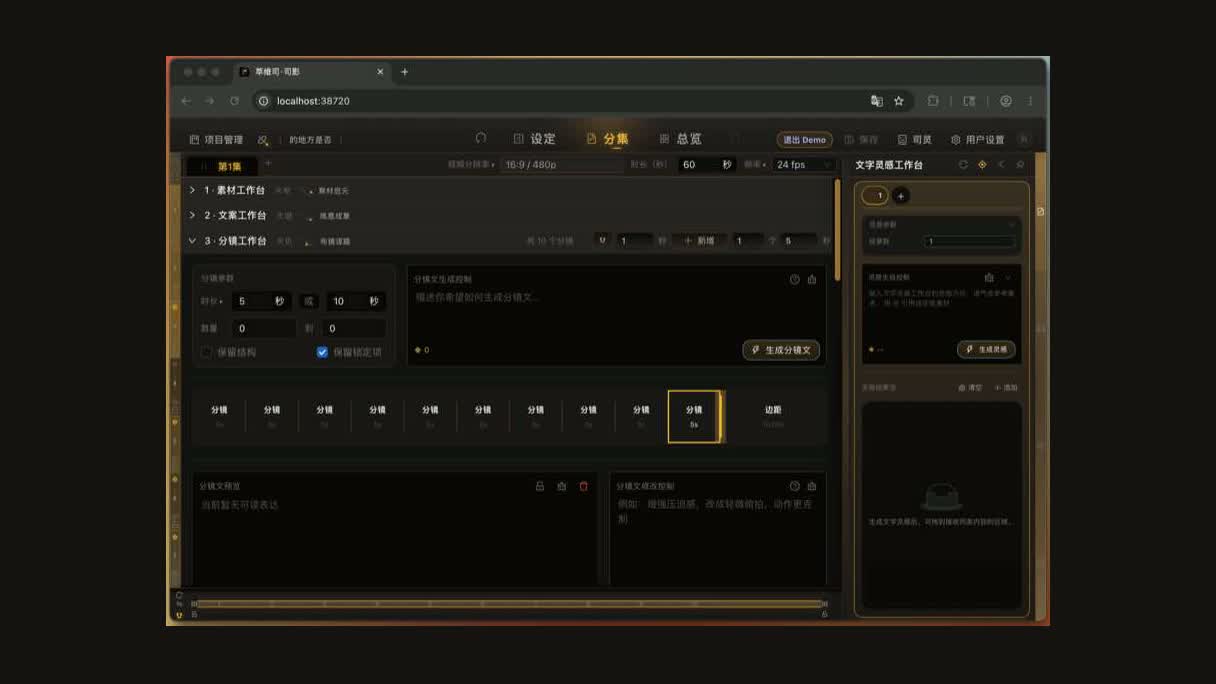Click the bottom timeline slider track
1216x684 pixels.
[x=510, y=604]
